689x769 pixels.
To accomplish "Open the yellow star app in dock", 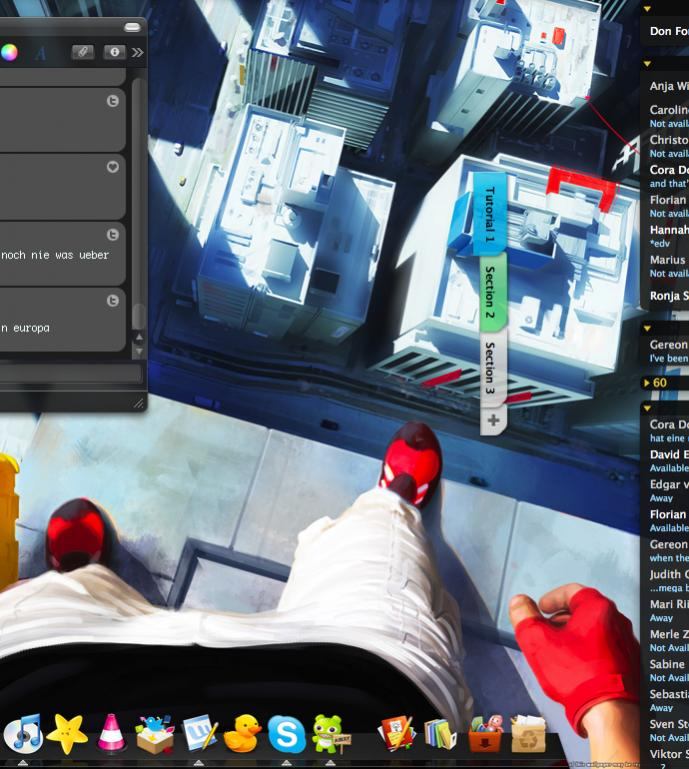I will (x=67, y=734).
